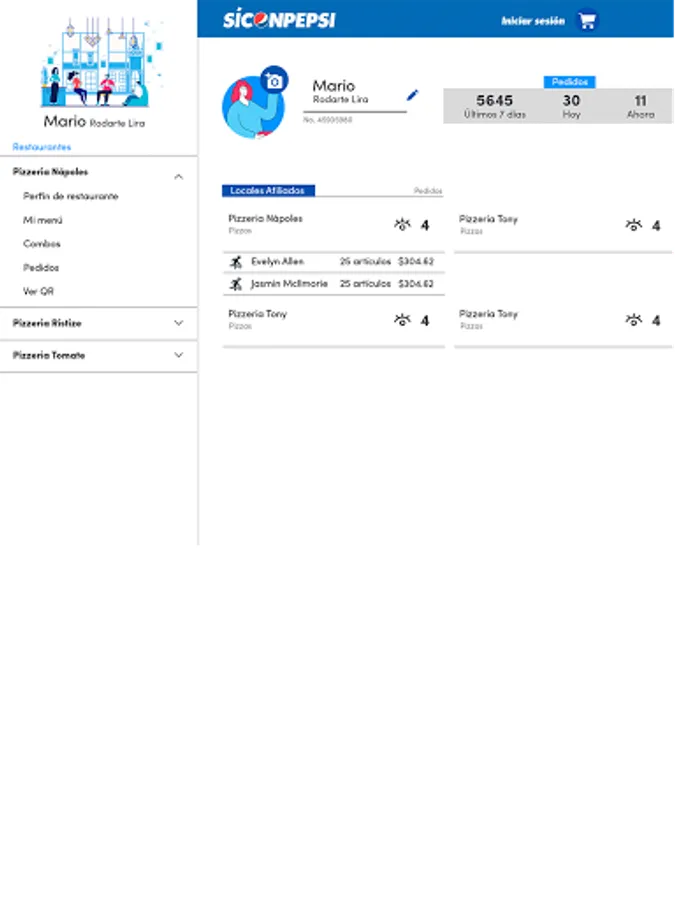This screenshot has width=675, height=900.
Task: Expand the Pizzería Ristizo sidebar section
Action: (x=179, y=323)
